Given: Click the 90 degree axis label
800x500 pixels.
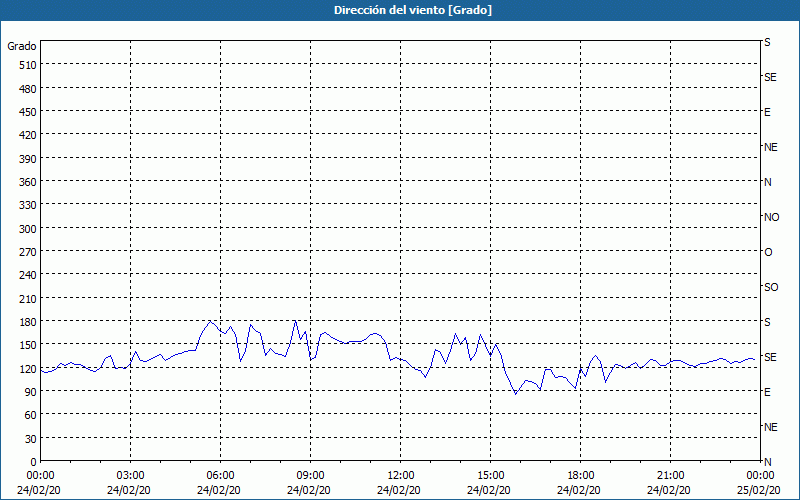Looking at the screenshot, I should point(31,392).
